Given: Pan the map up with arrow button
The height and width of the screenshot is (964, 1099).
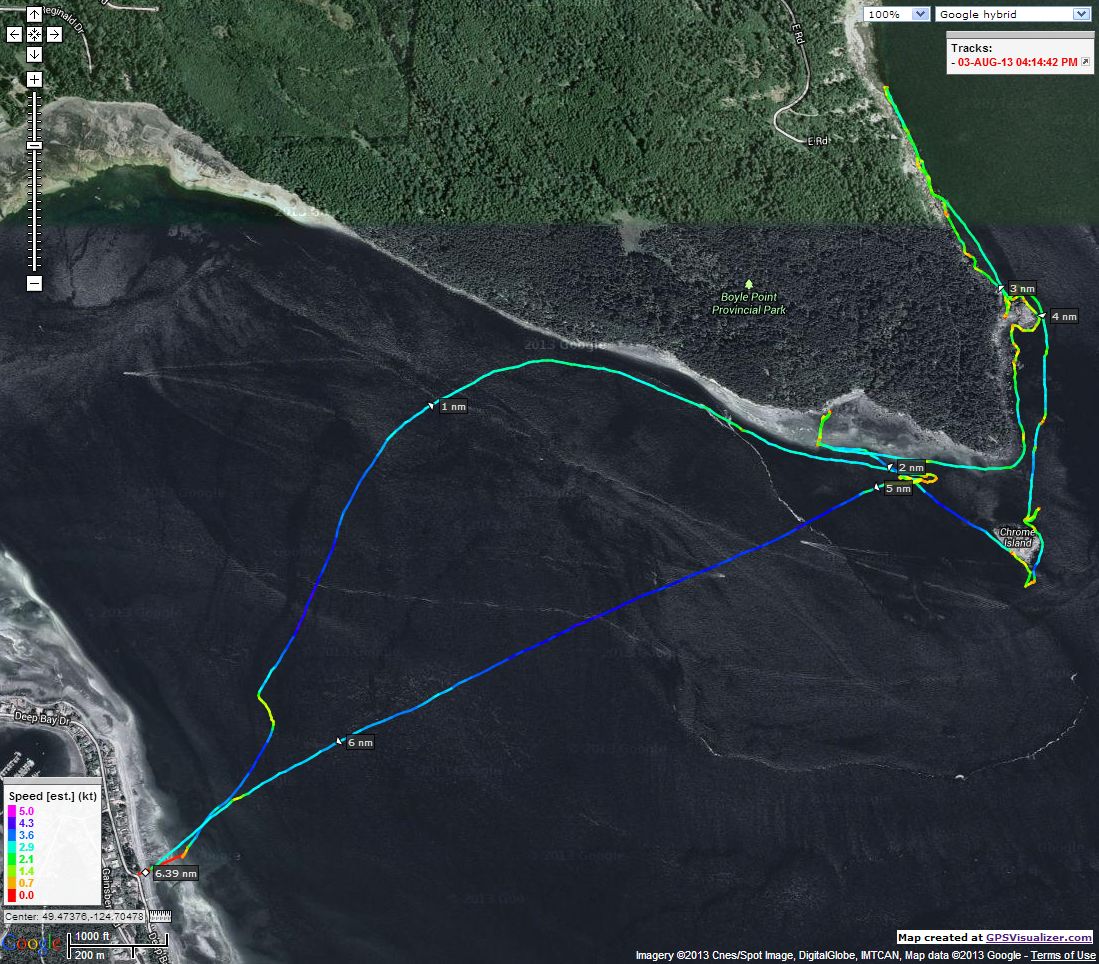Looking at the screenshot, I should 34,15.
